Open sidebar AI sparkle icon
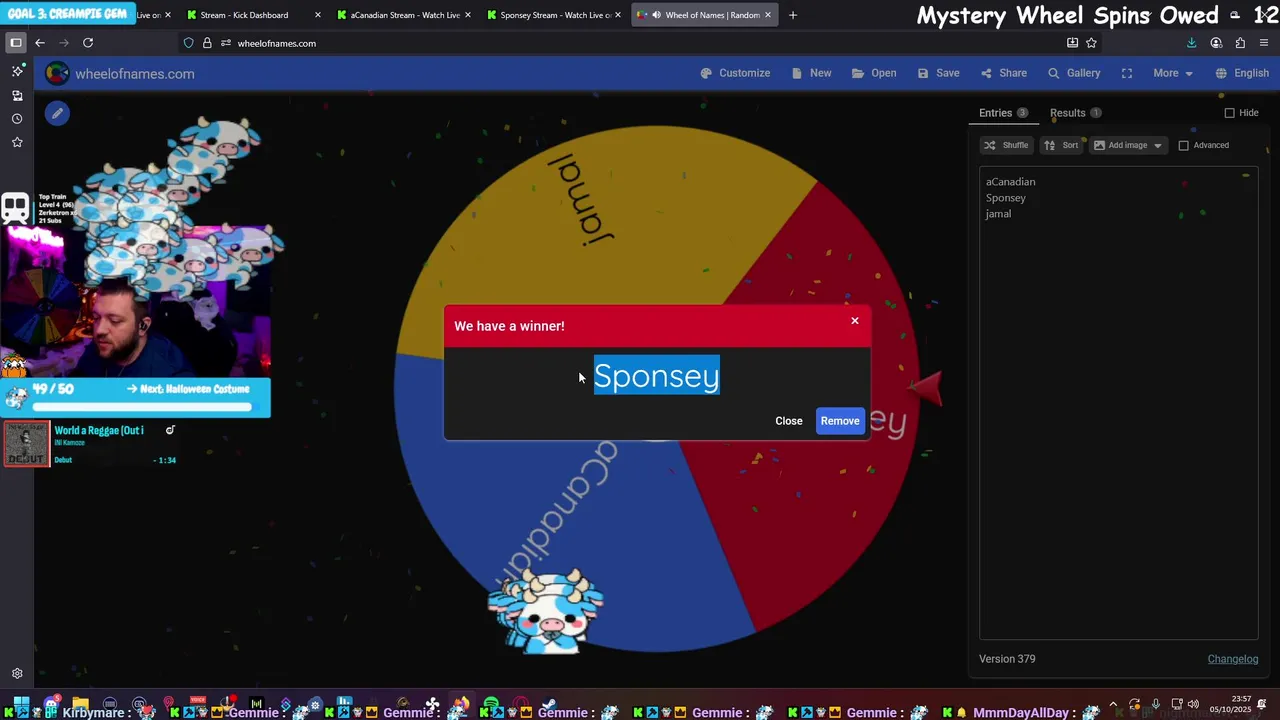Viewport: 1280px width, 720px height. pyautogui.click(x=17, y=71)
